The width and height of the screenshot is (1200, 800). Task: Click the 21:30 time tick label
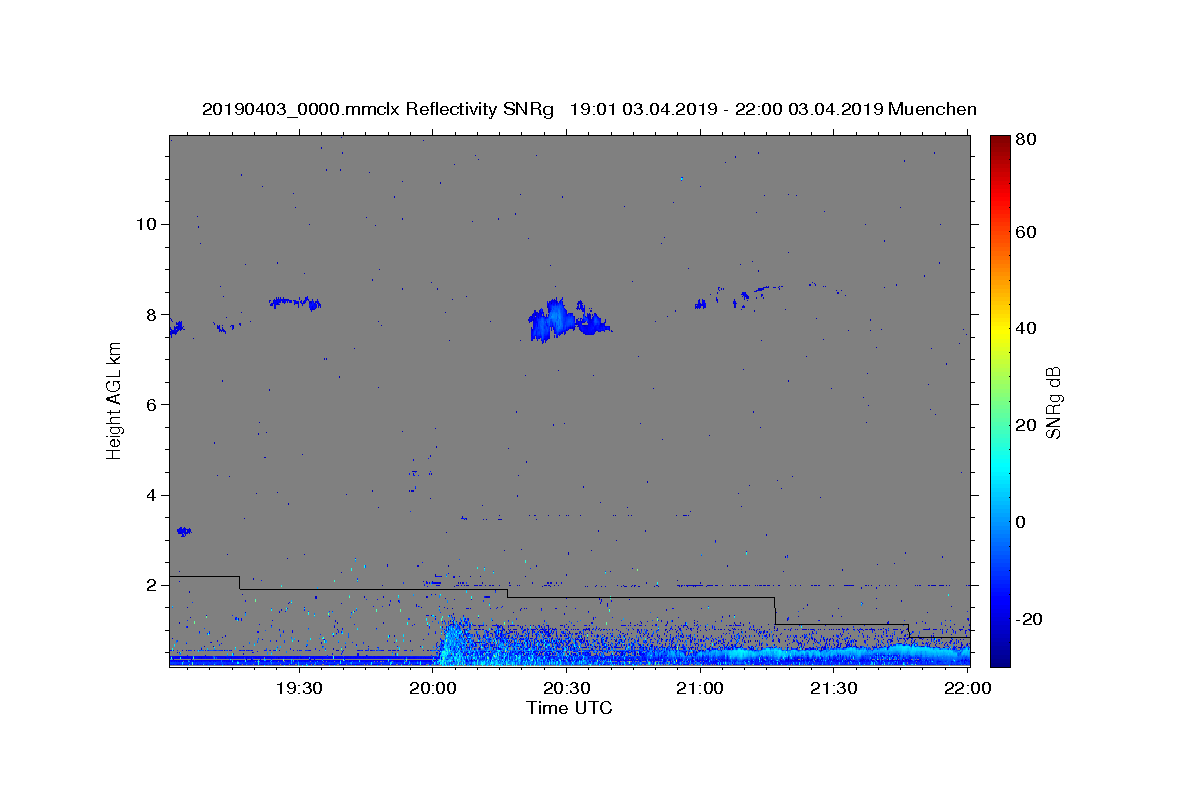[x=834, y=688]
